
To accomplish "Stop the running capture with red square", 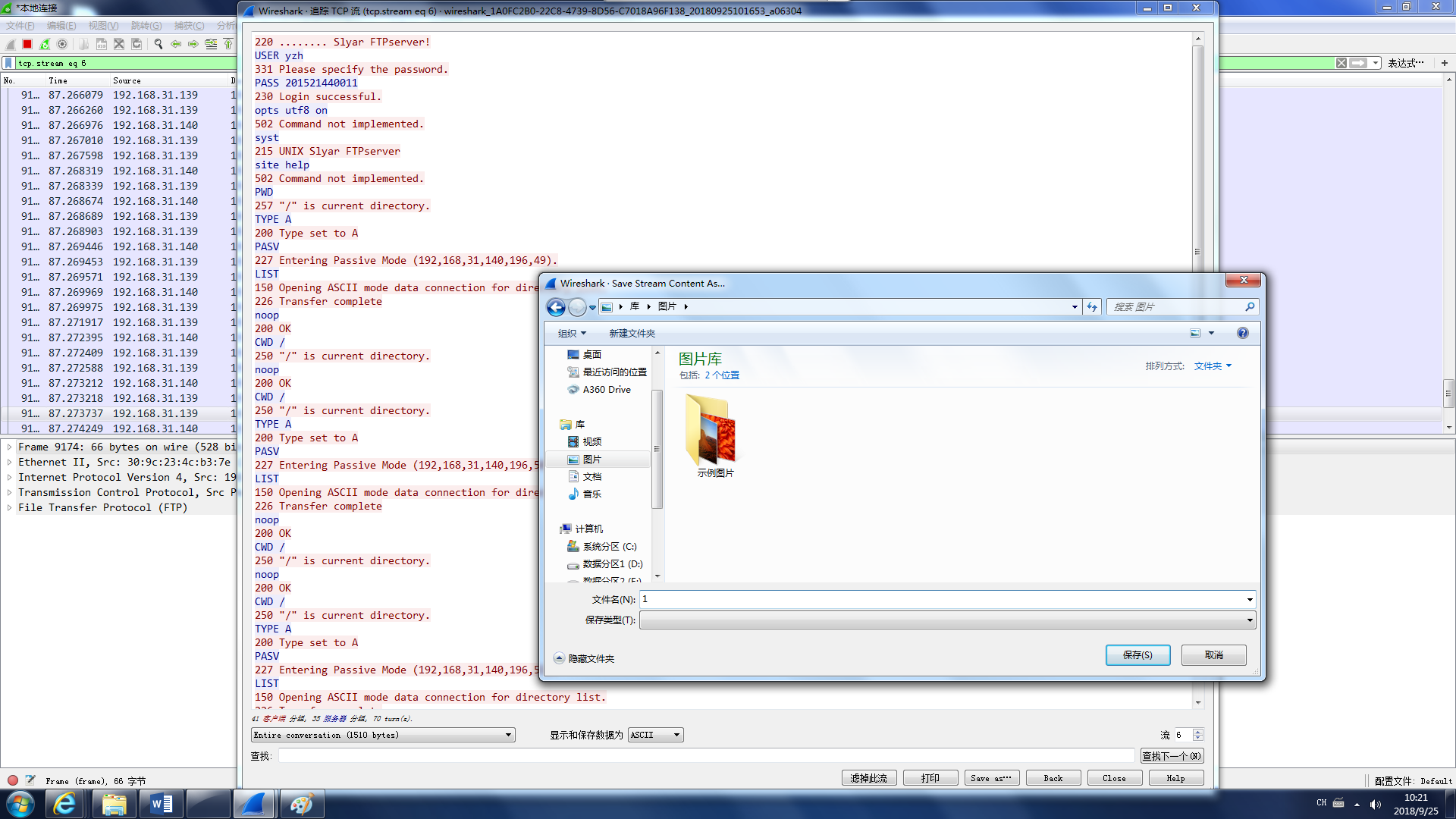I will click(x=27, y=44).
